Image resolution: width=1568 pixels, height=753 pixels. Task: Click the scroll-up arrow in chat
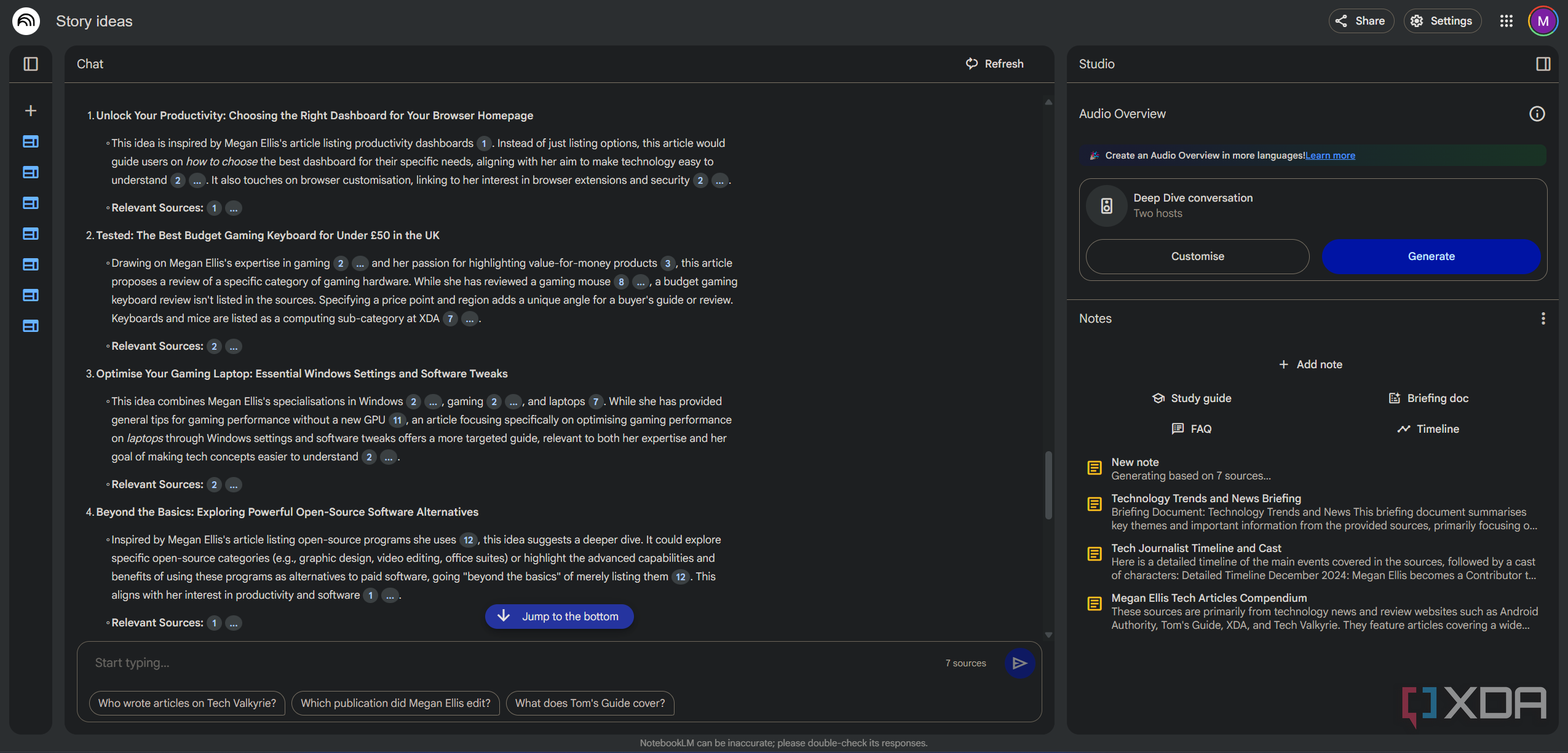(1048, 102)
